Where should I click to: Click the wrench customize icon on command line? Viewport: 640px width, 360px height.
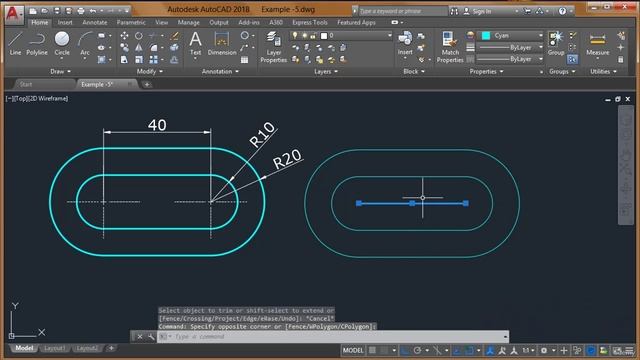point(151,337)
